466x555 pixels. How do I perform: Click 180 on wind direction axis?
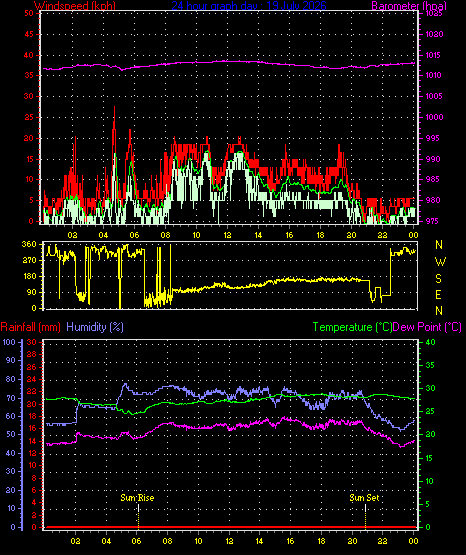(x=29, y=276)
